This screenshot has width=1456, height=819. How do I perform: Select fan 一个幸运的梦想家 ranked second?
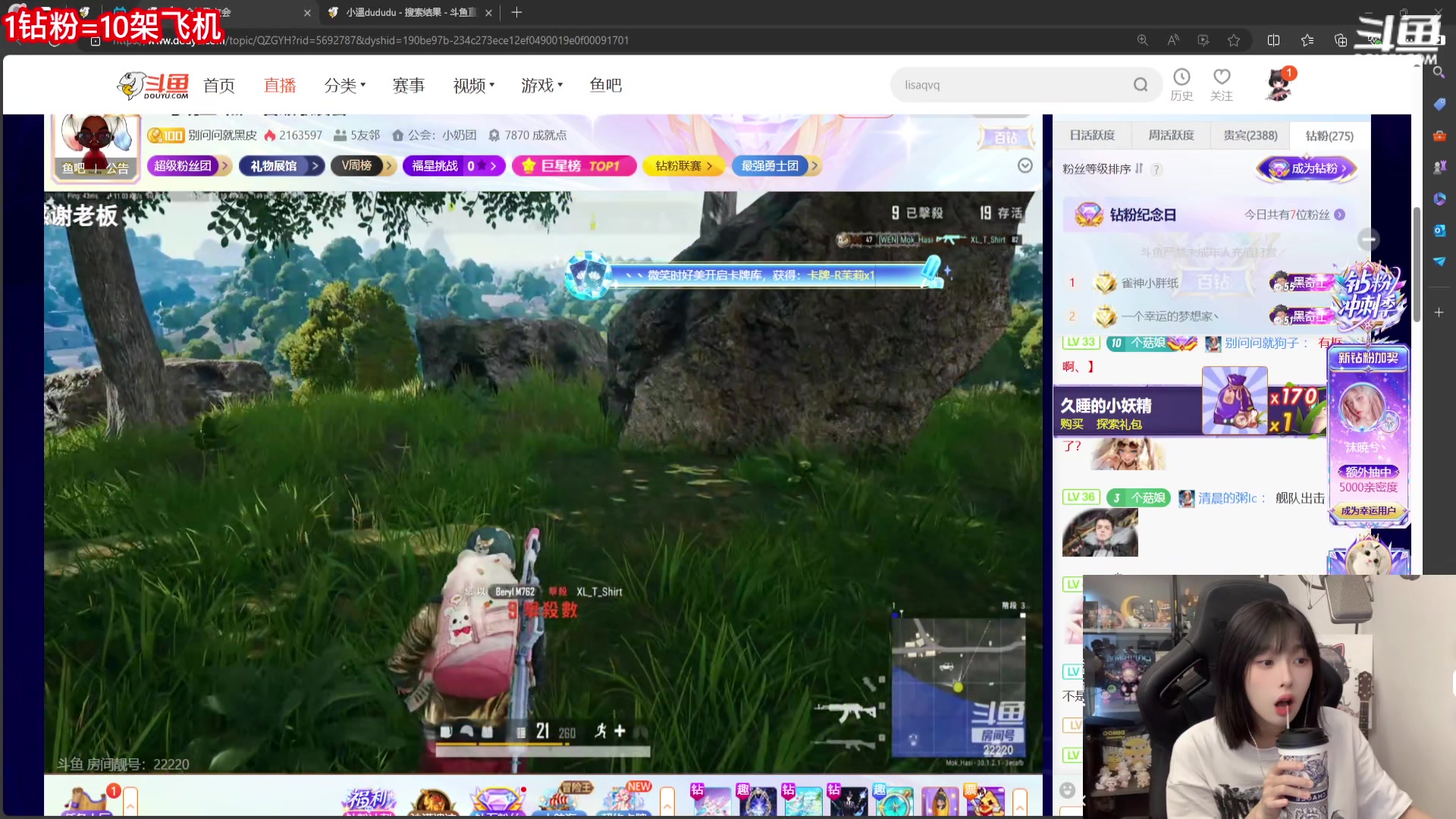tap(1170, 316)
